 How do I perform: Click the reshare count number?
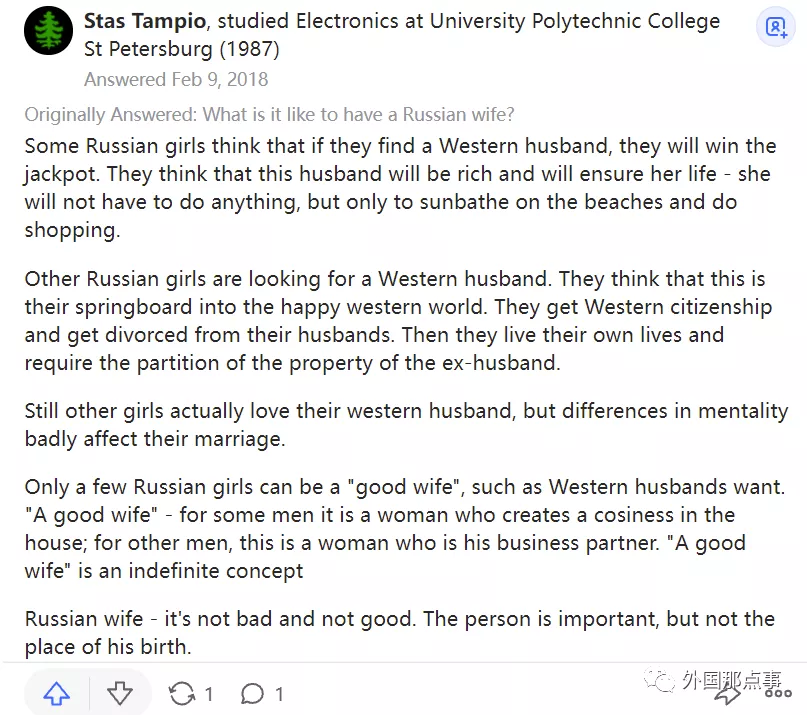point(209,694)
